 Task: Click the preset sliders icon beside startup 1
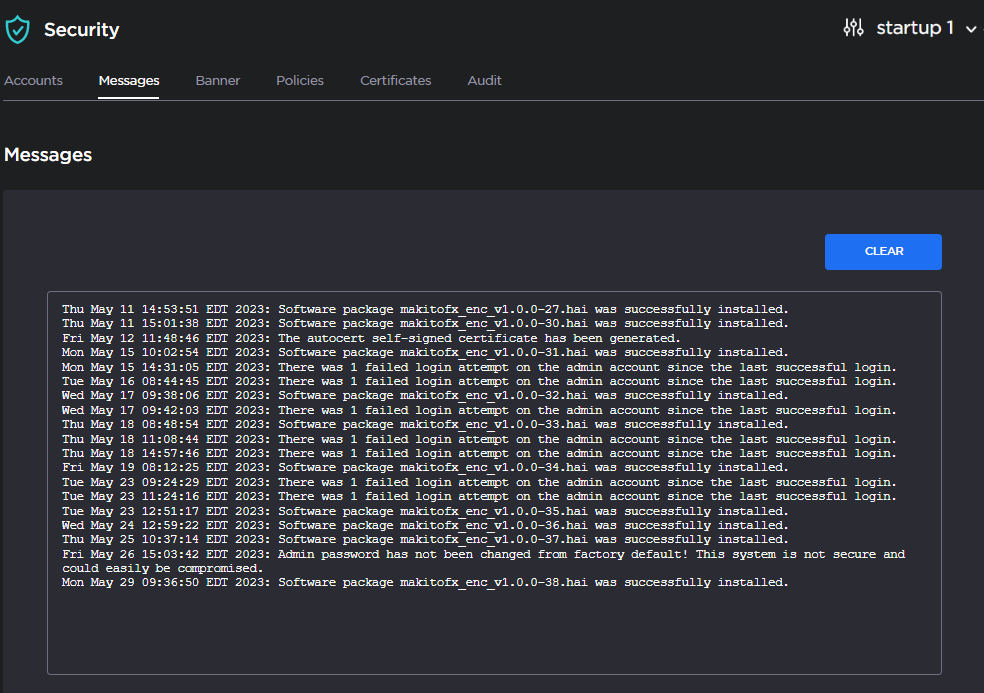click(x=853, y=28)
